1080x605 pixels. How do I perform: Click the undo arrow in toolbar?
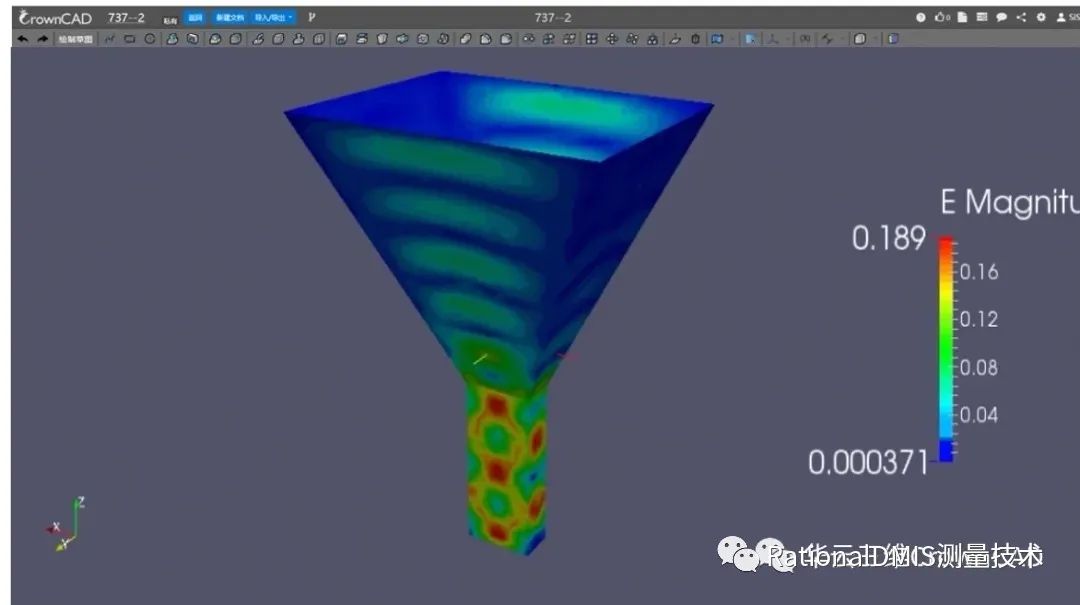coord(22,39)
